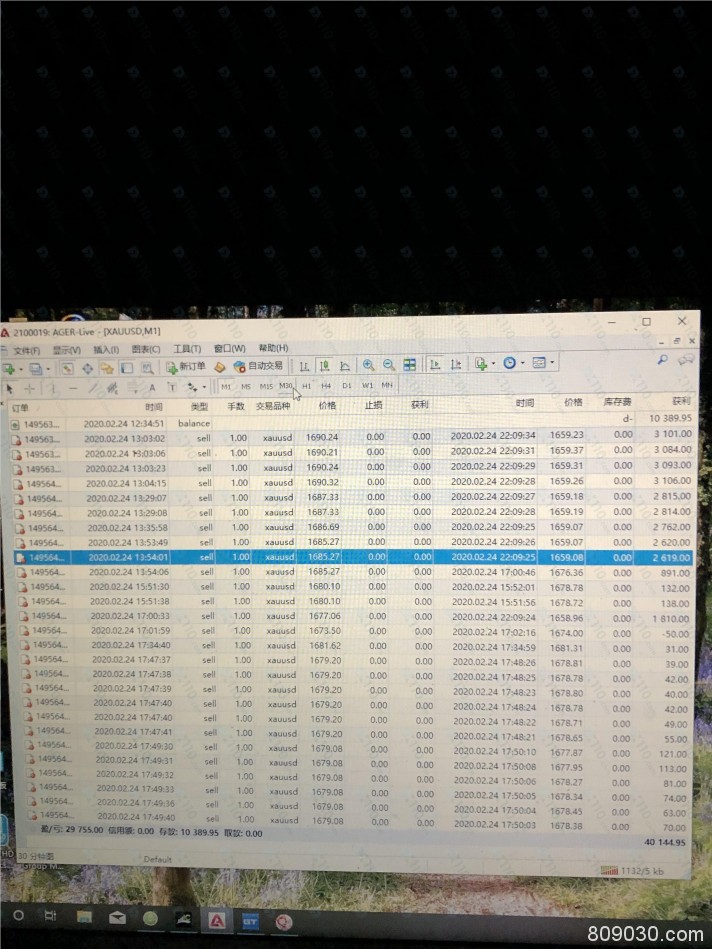The width and height of the screenshot is (712, 949).
Task: Click the indicators list icon
Action: [481, 363]
